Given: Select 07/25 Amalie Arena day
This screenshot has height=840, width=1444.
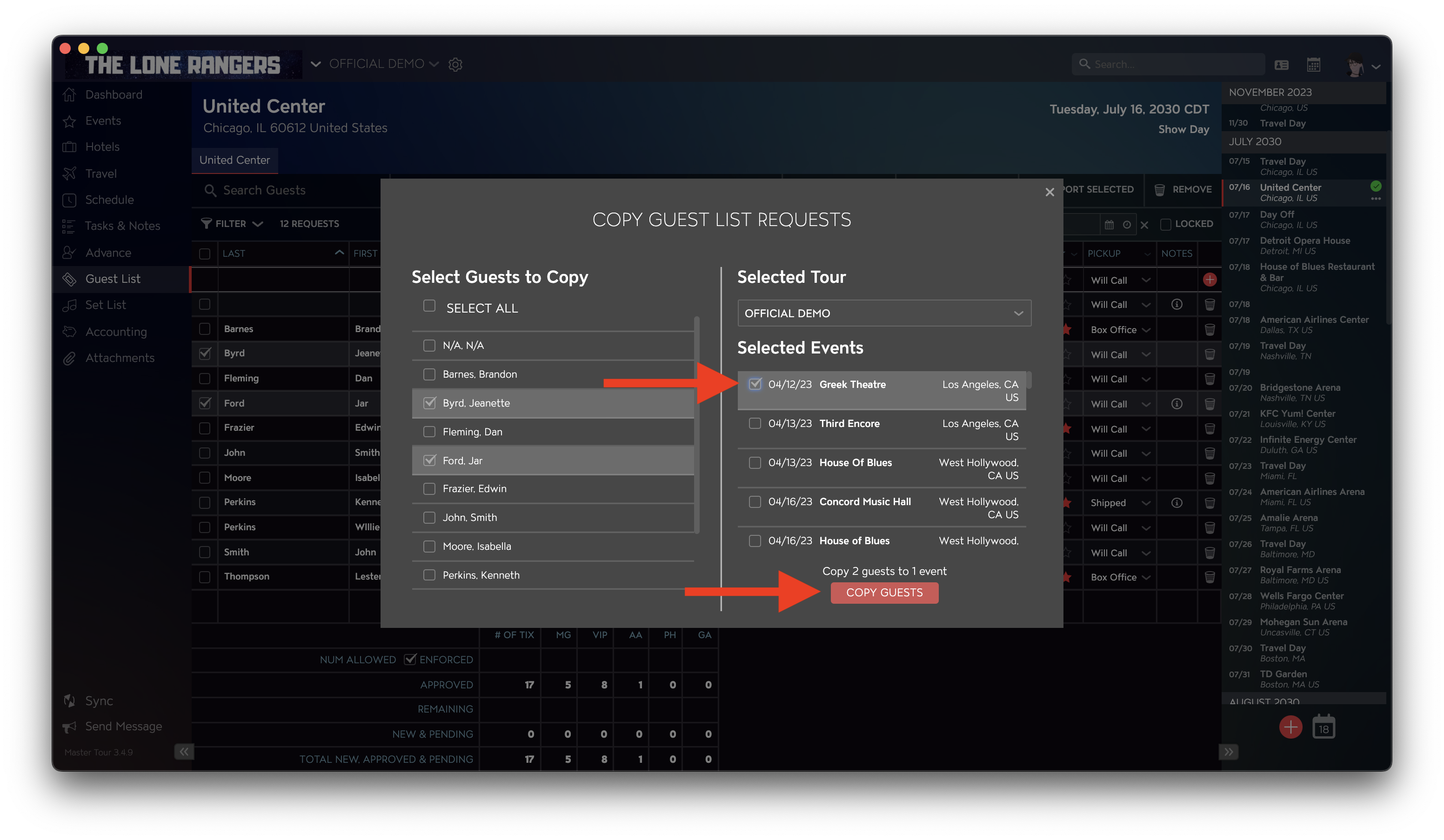Looking at the screenshot, I should pyautogui.click(x=1304, y=523).
